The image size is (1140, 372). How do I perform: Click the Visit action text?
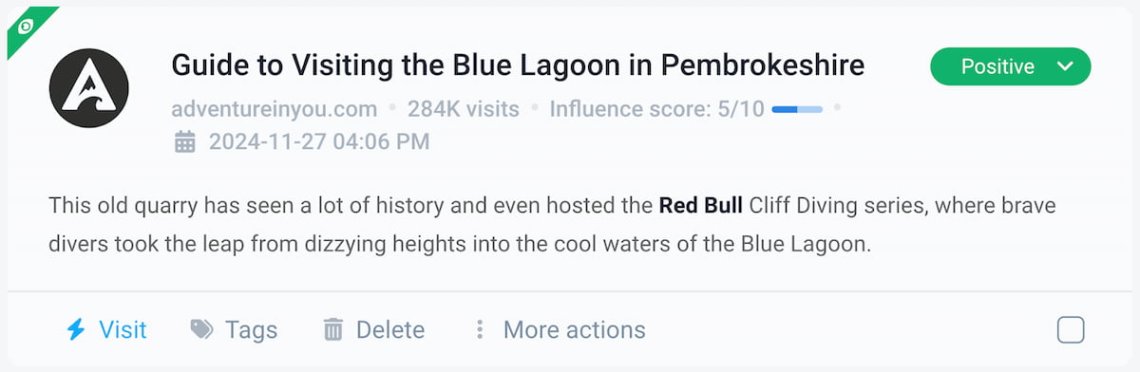tap(123, 330)
